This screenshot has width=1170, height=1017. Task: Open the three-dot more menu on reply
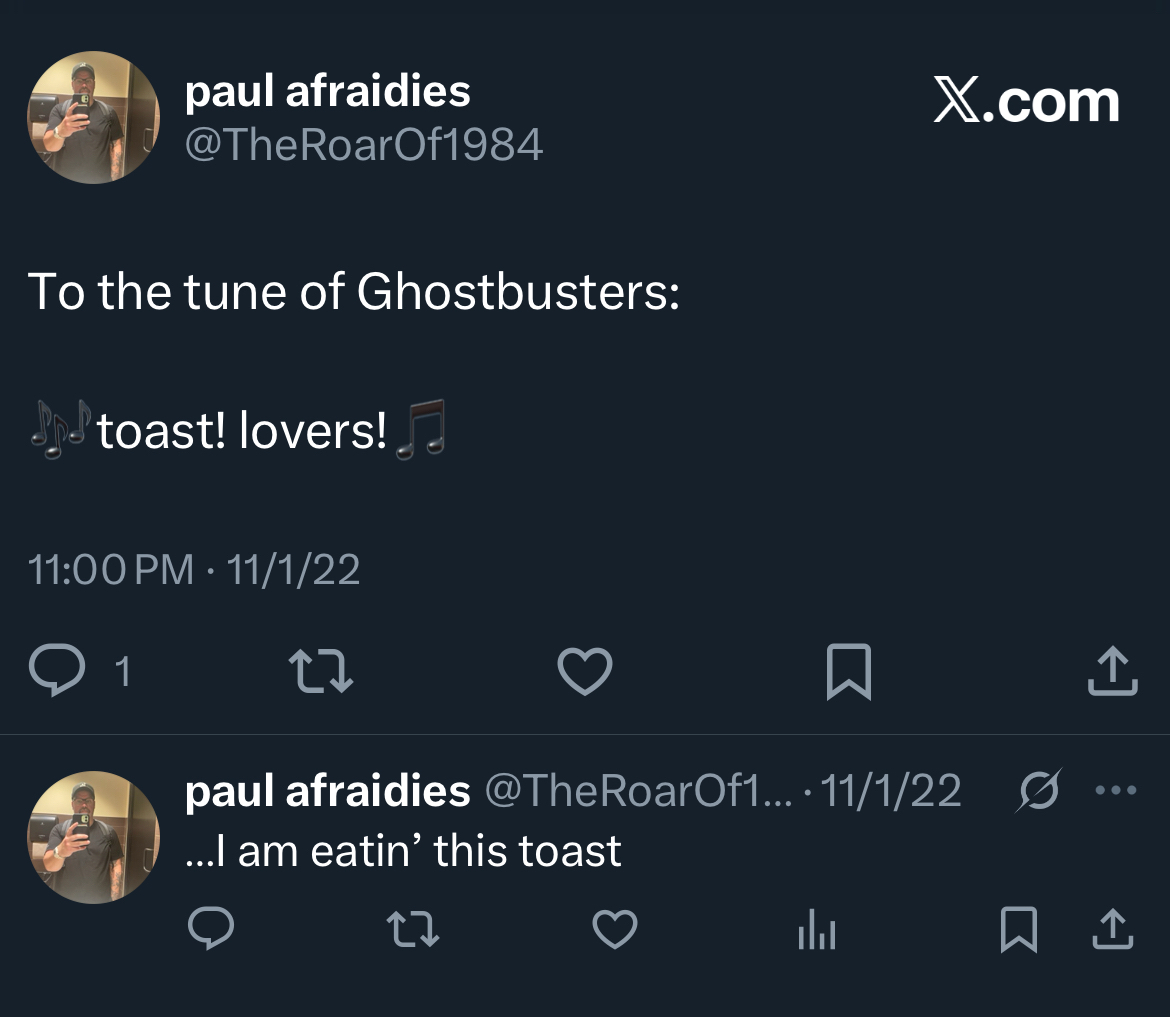click(1116, 791)
